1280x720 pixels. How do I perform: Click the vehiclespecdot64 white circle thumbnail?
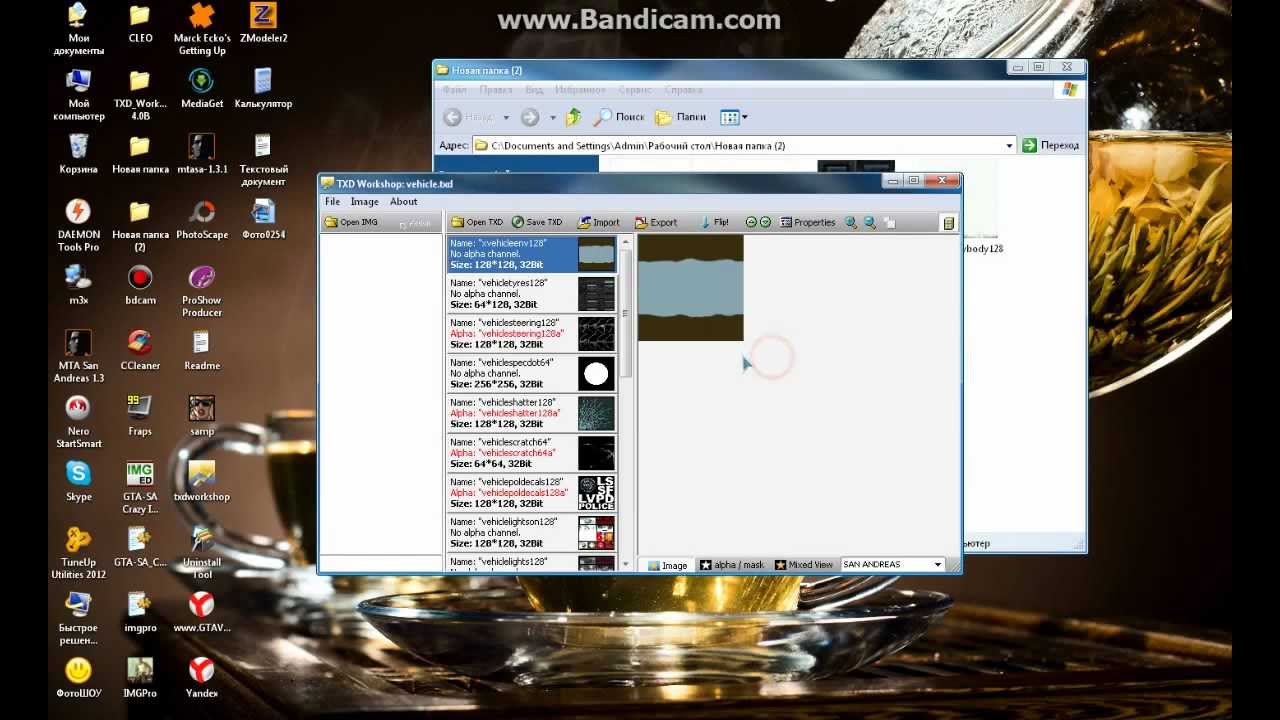[596, 374]
